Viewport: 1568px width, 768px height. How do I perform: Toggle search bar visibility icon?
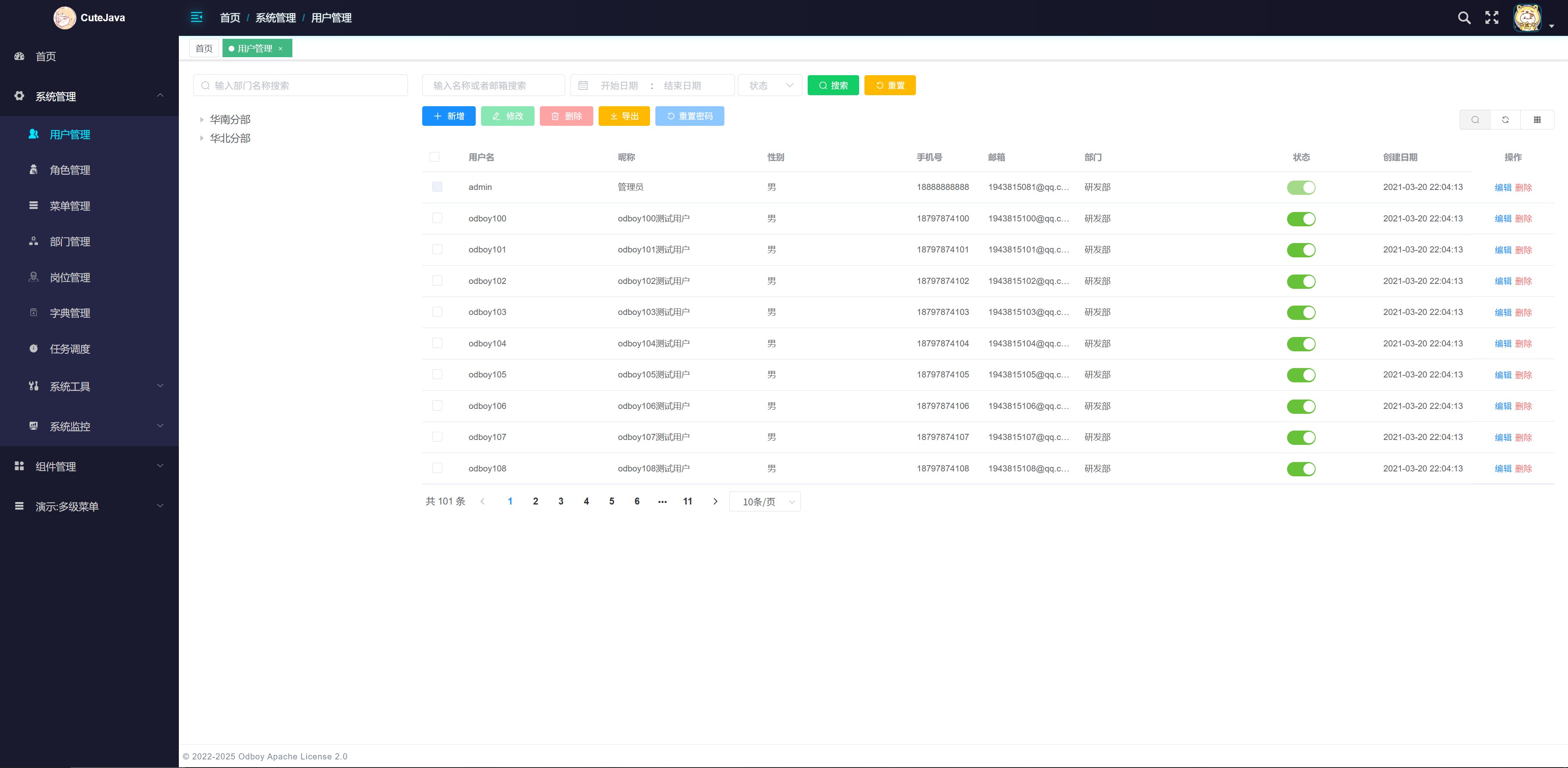1475,119
